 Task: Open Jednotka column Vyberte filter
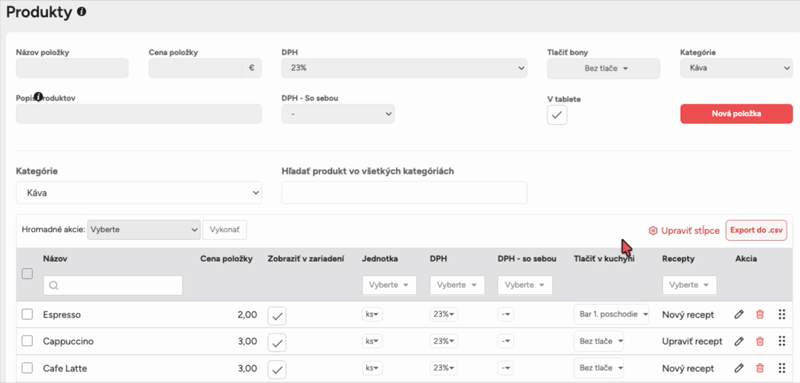[x=389, y=285]
